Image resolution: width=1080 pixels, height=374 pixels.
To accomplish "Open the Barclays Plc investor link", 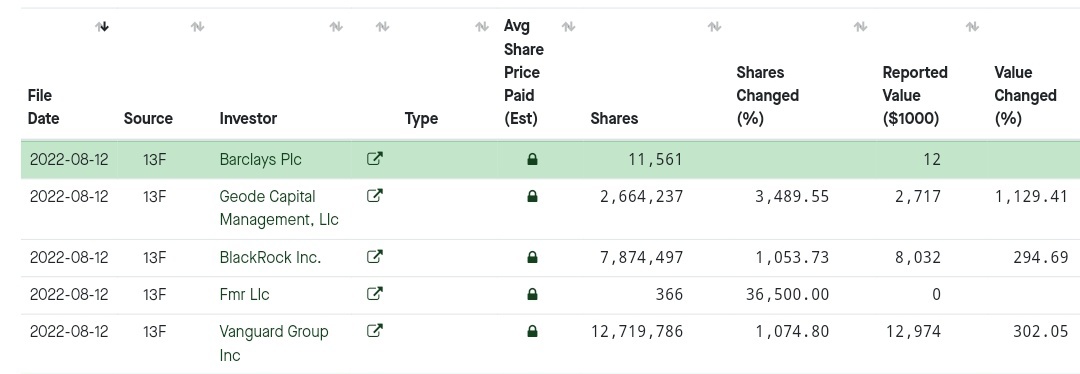I will 260,160.
